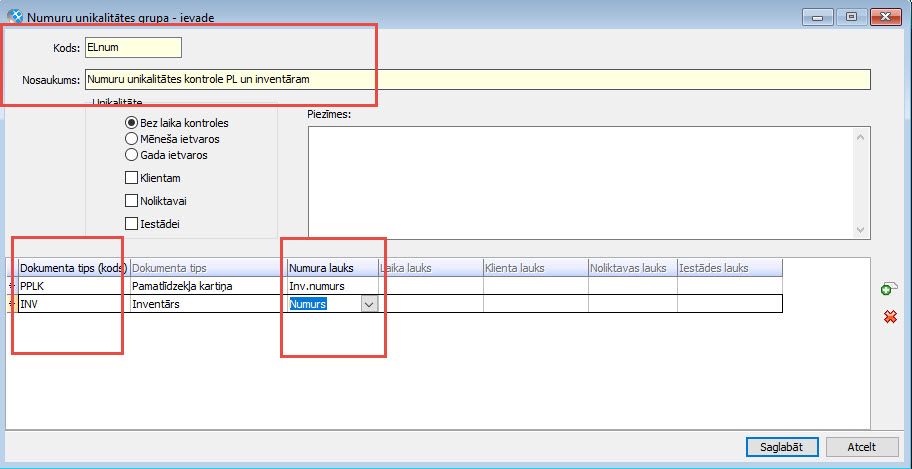This screenshot has width=912, height=469.
Task: Click Iestādes lauks column header
Action: coord(730,268)
